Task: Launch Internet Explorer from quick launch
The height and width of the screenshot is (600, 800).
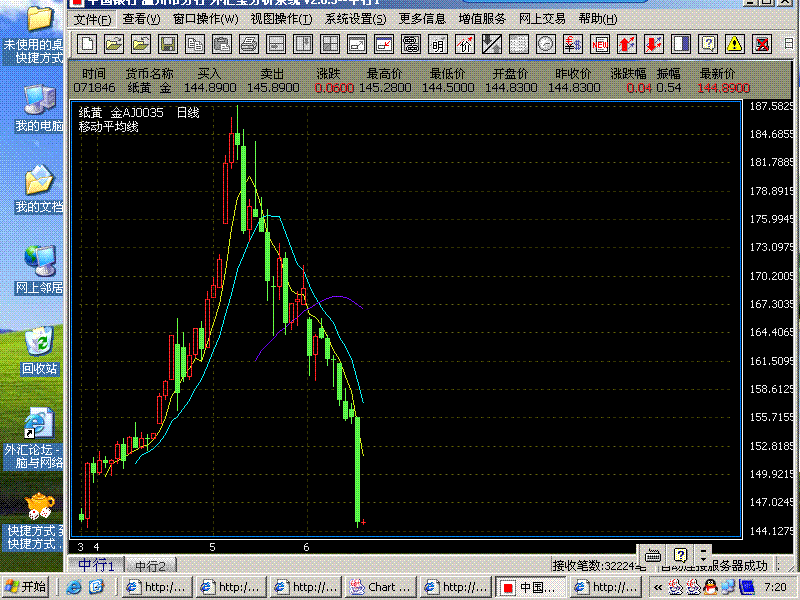Action: 73,587
